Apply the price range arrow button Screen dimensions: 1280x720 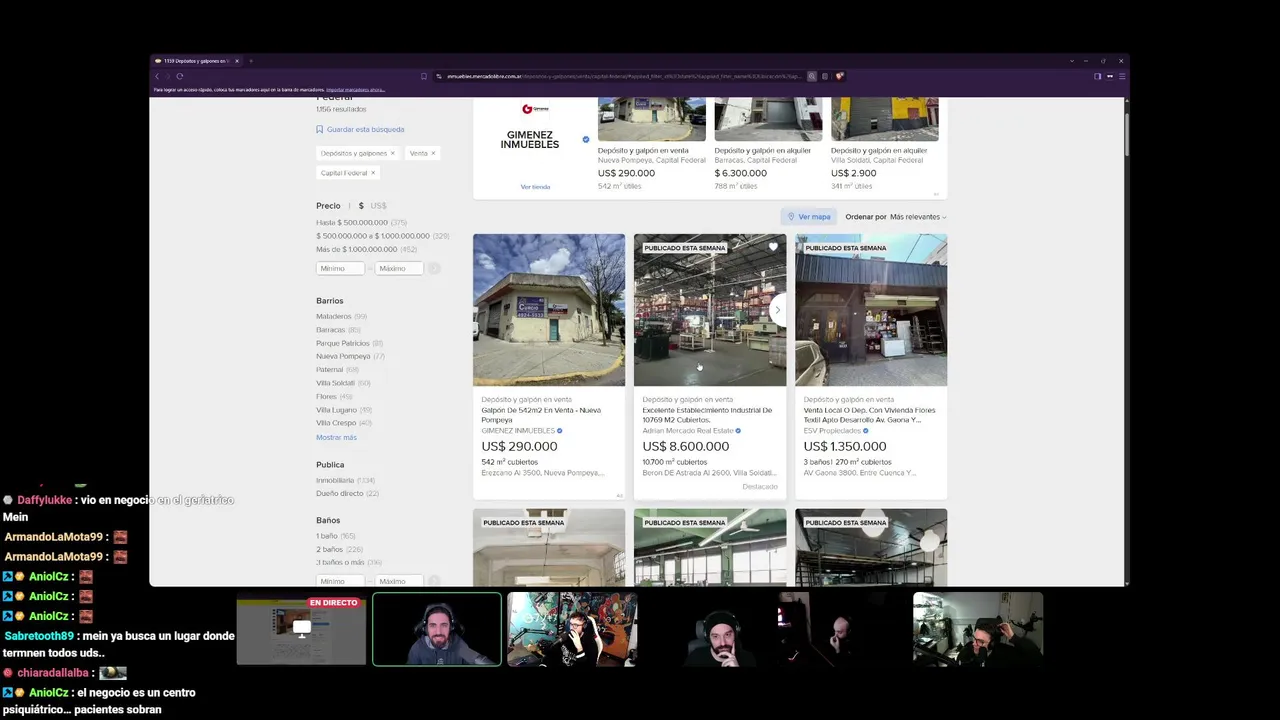click(x=434, y=268)
